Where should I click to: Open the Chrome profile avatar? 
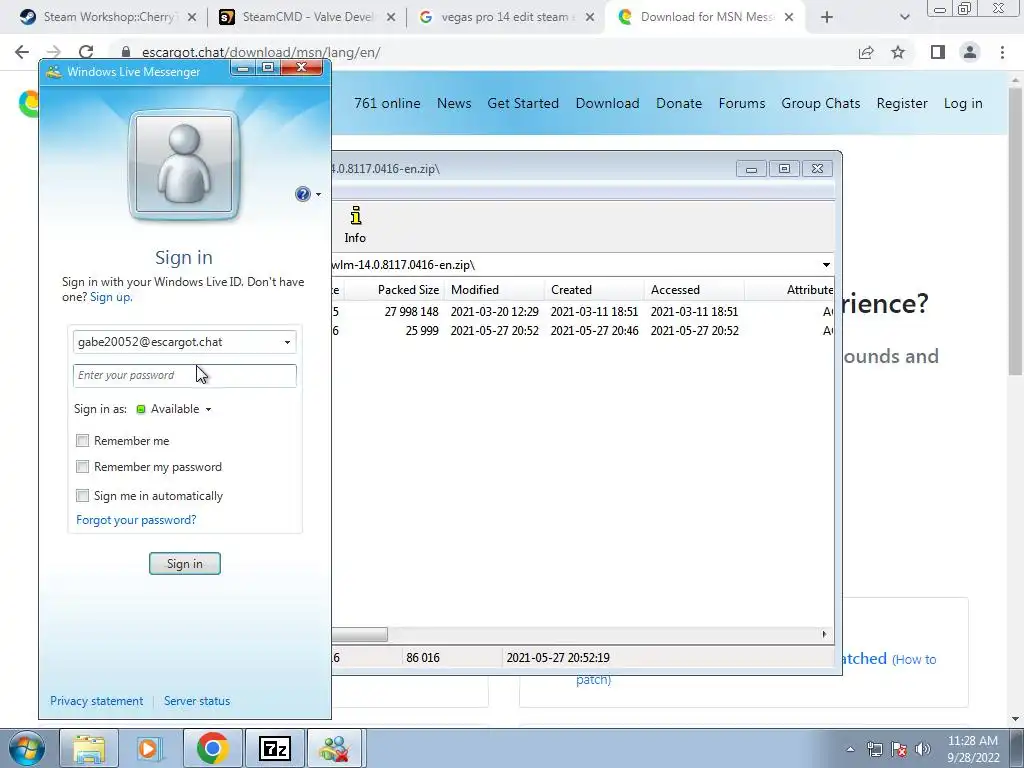coord(970,52)
